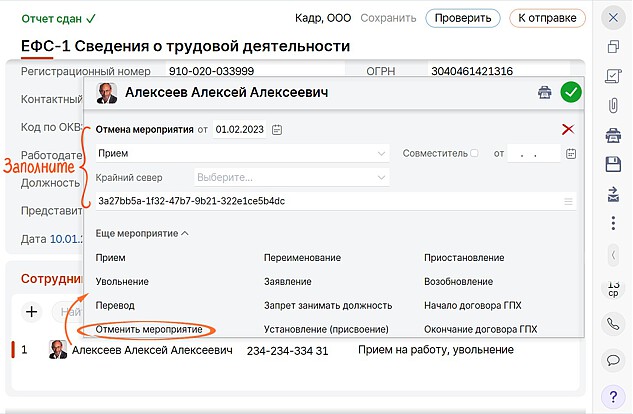Click the save floppy disk icon
The image size is (633, 414).
coord(613,163)
